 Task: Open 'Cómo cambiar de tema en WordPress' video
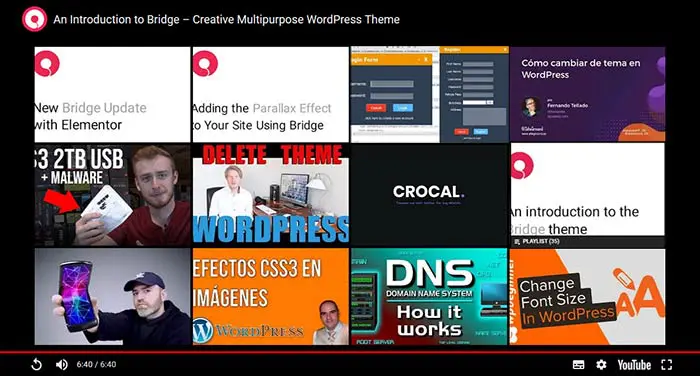[588, 94]
